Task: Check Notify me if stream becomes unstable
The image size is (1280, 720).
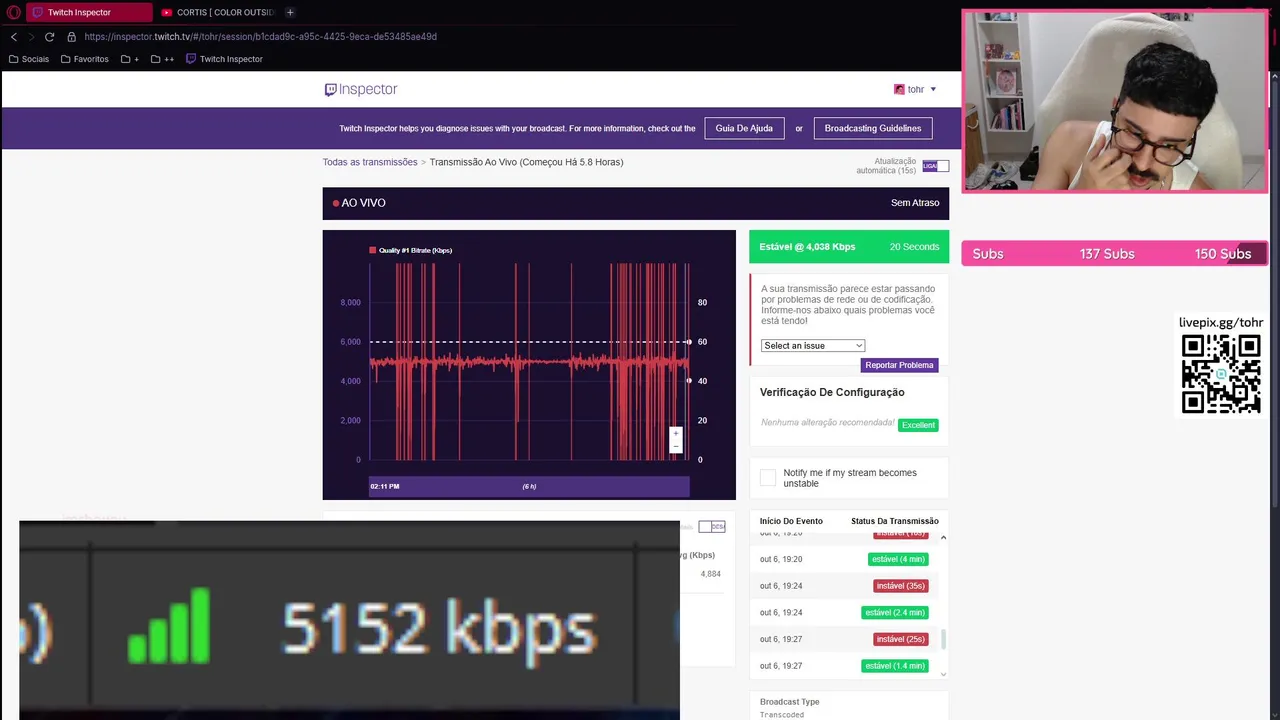Action: (x=768, y=478)
